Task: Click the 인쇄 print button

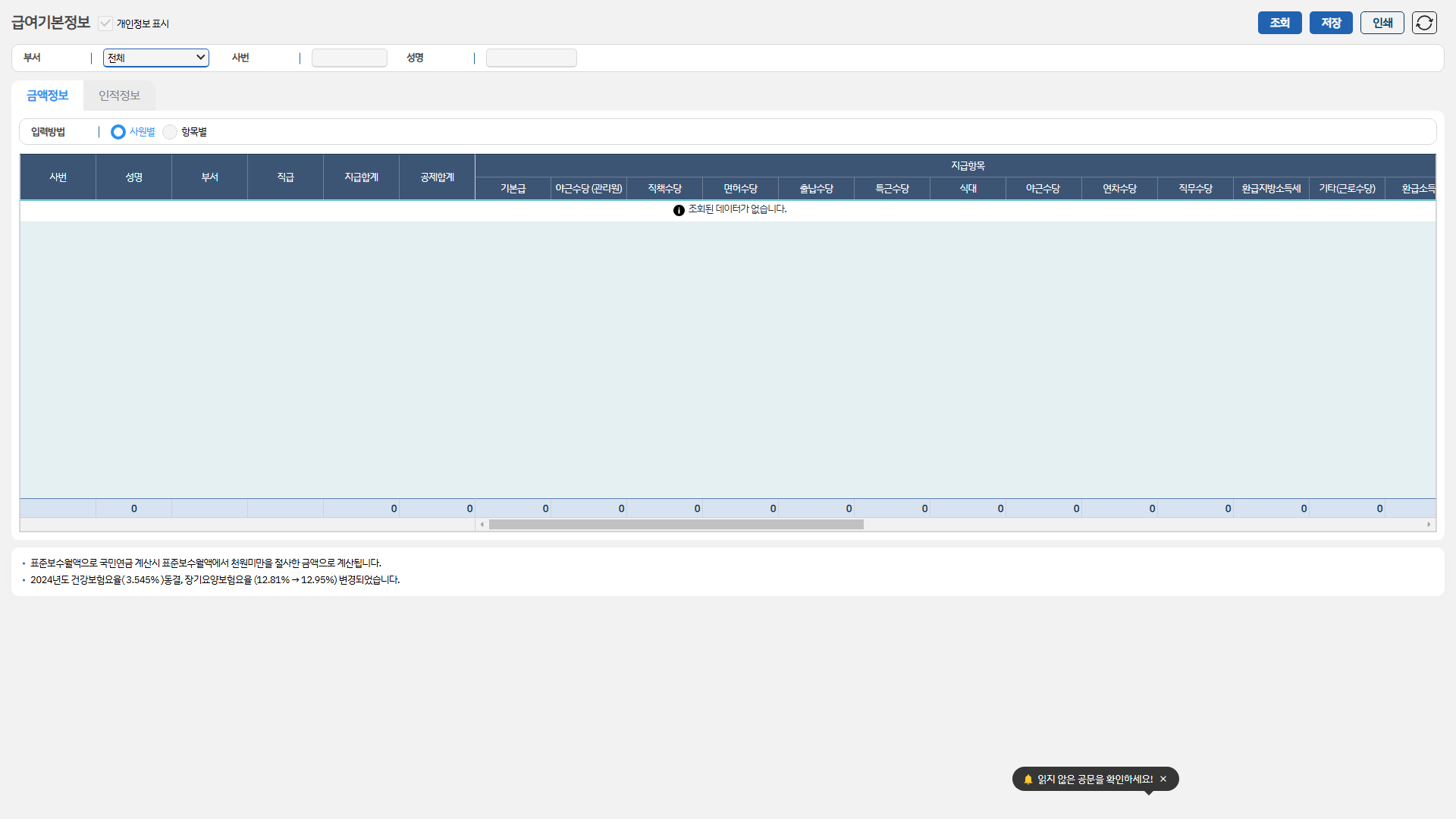Action: click(x=1382, y=23)
